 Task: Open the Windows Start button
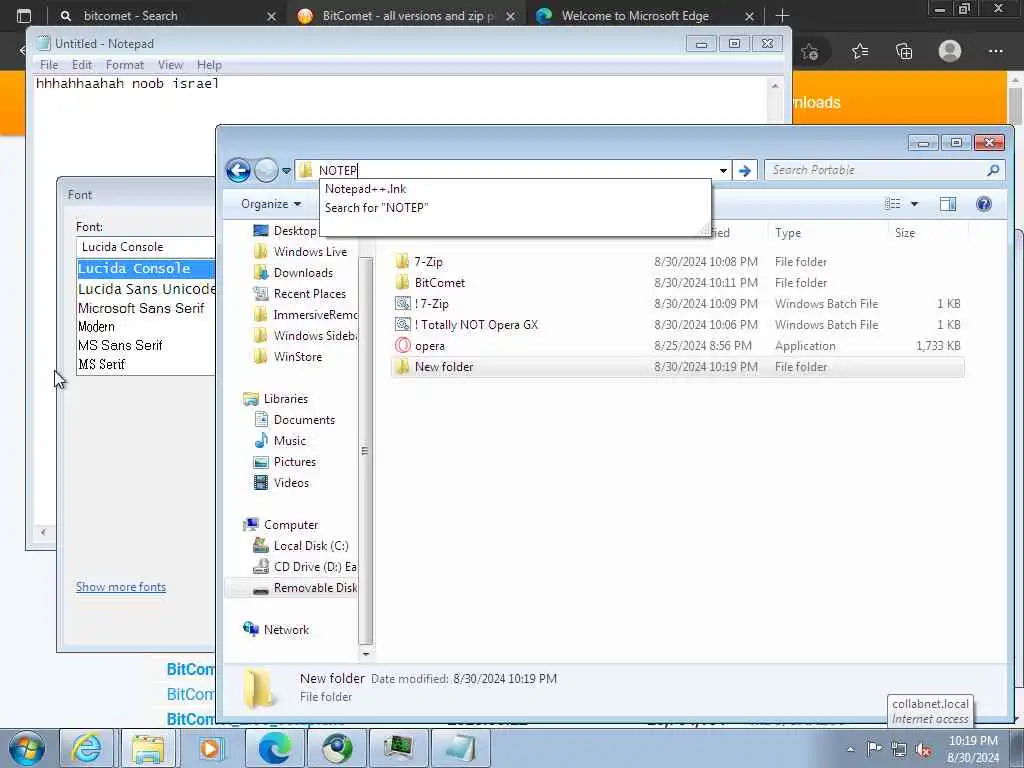click(x=27, y=748)
